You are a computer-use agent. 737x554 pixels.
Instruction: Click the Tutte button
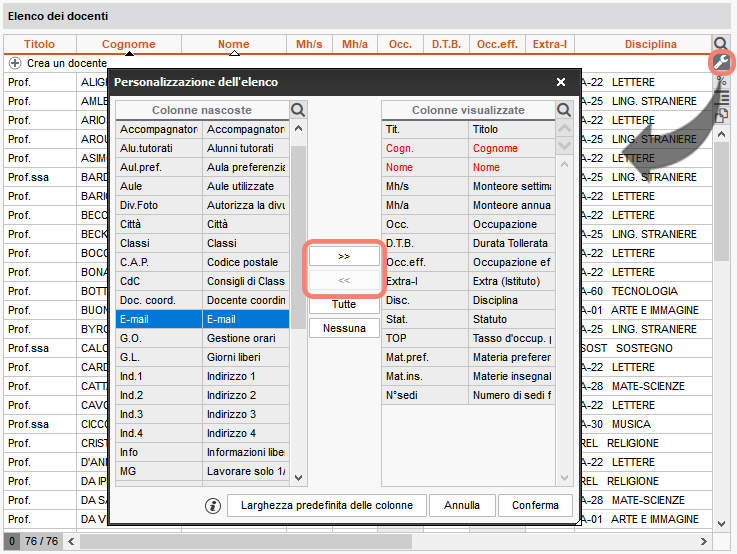[344, 304]
